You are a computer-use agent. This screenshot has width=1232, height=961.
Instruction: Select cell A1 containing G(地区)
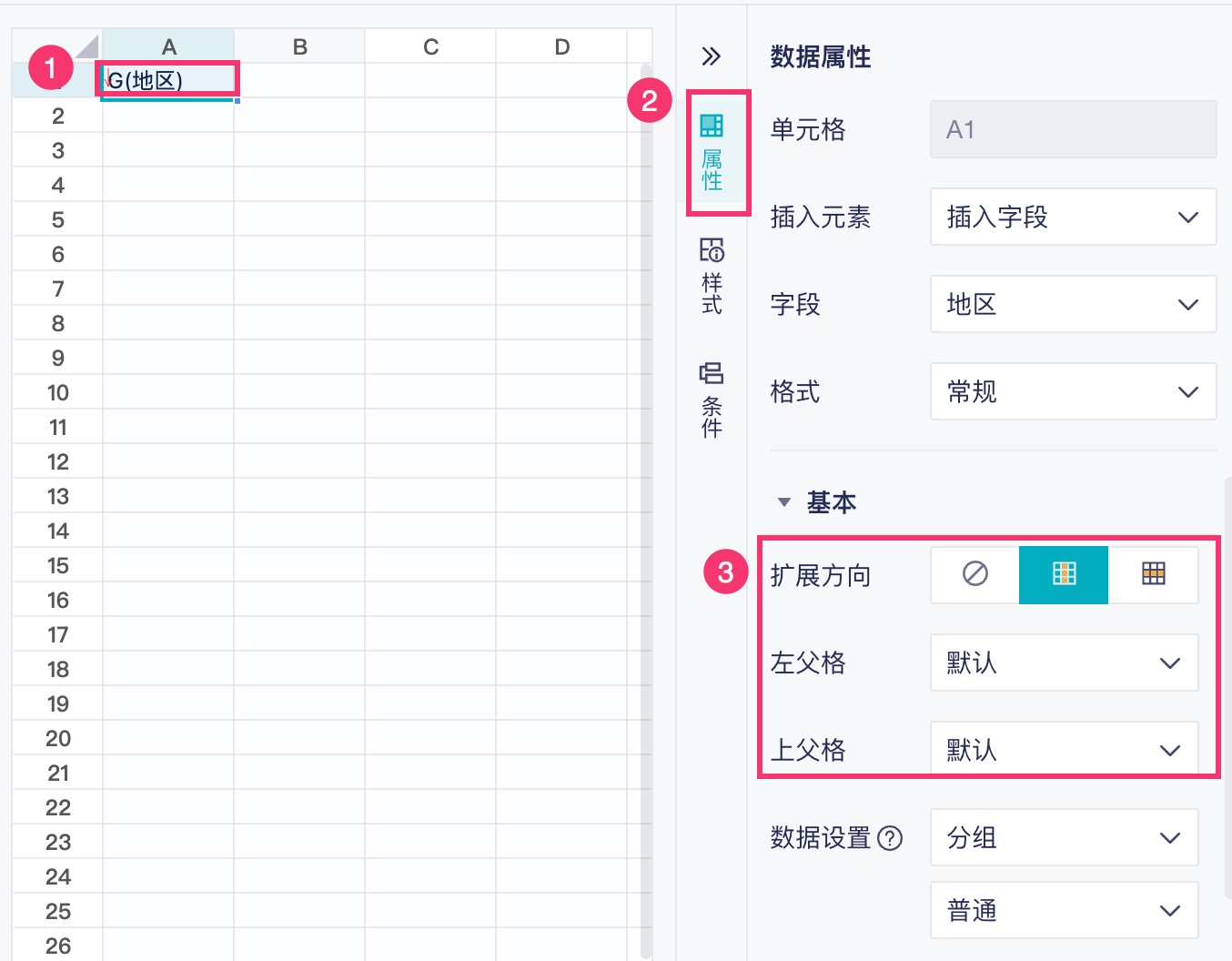(168, 80)
